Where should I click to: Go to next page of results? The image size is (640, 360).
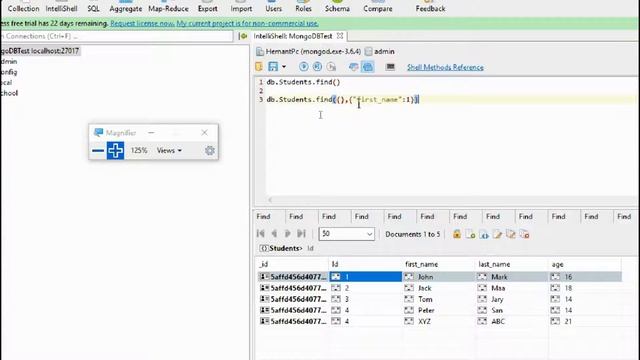coord(288,233)
